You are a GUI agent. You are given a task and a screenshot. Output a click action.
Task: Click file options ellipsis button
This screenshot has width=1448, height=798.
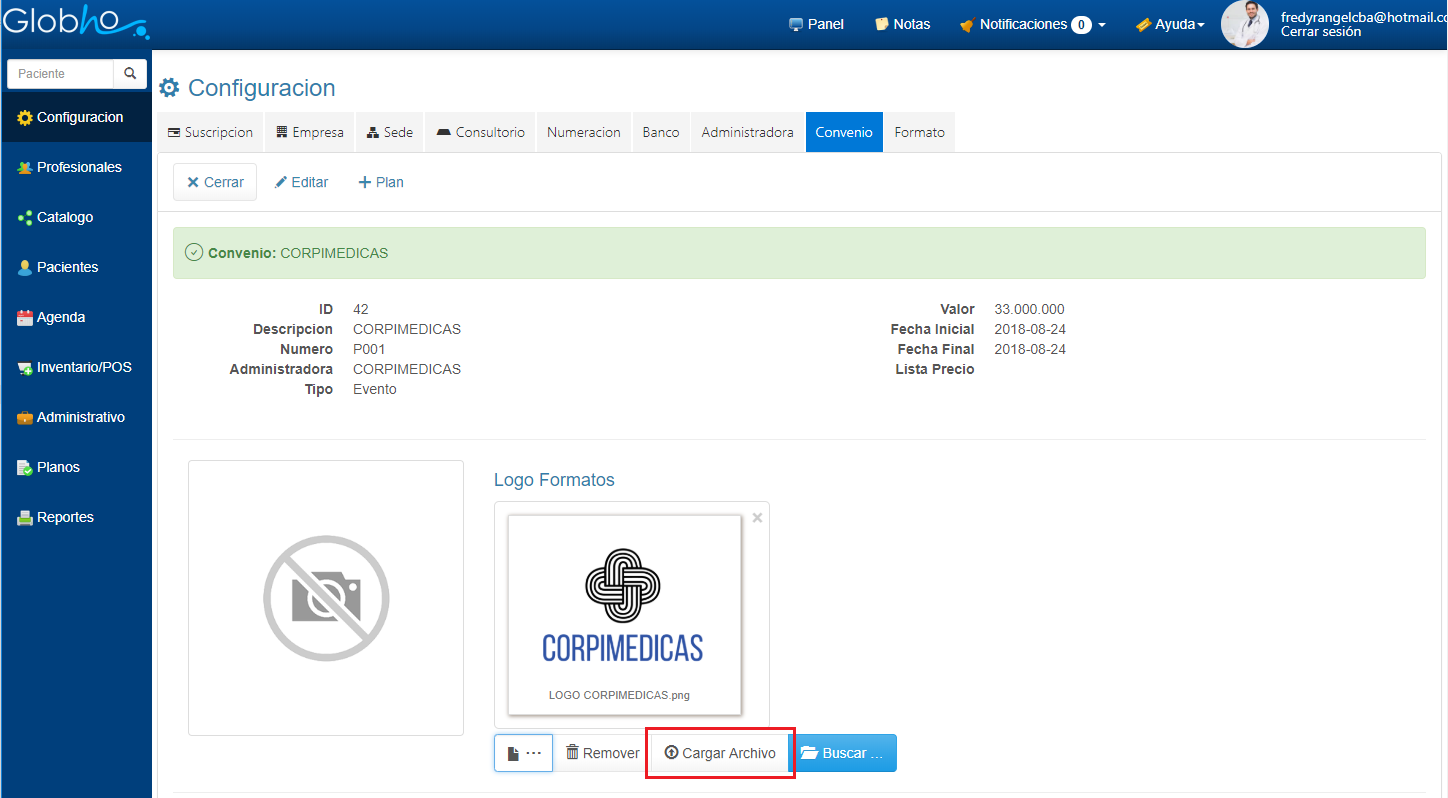[x=523, y=753]
